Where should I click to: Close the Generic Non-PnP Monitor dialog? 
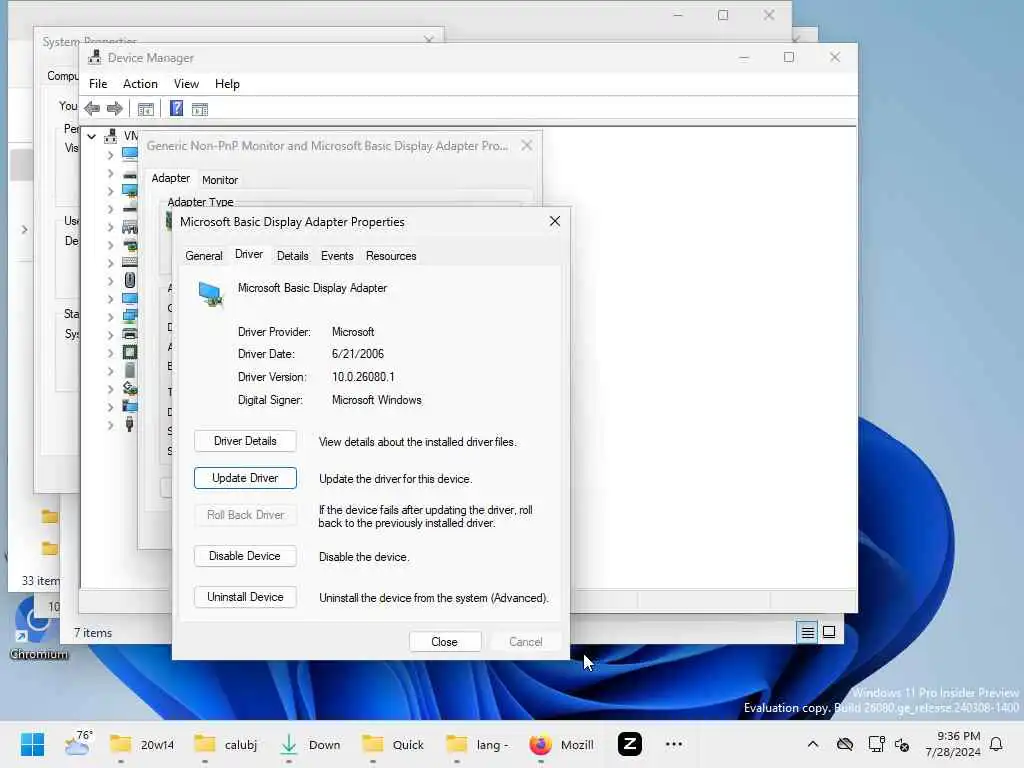(526, 146)
